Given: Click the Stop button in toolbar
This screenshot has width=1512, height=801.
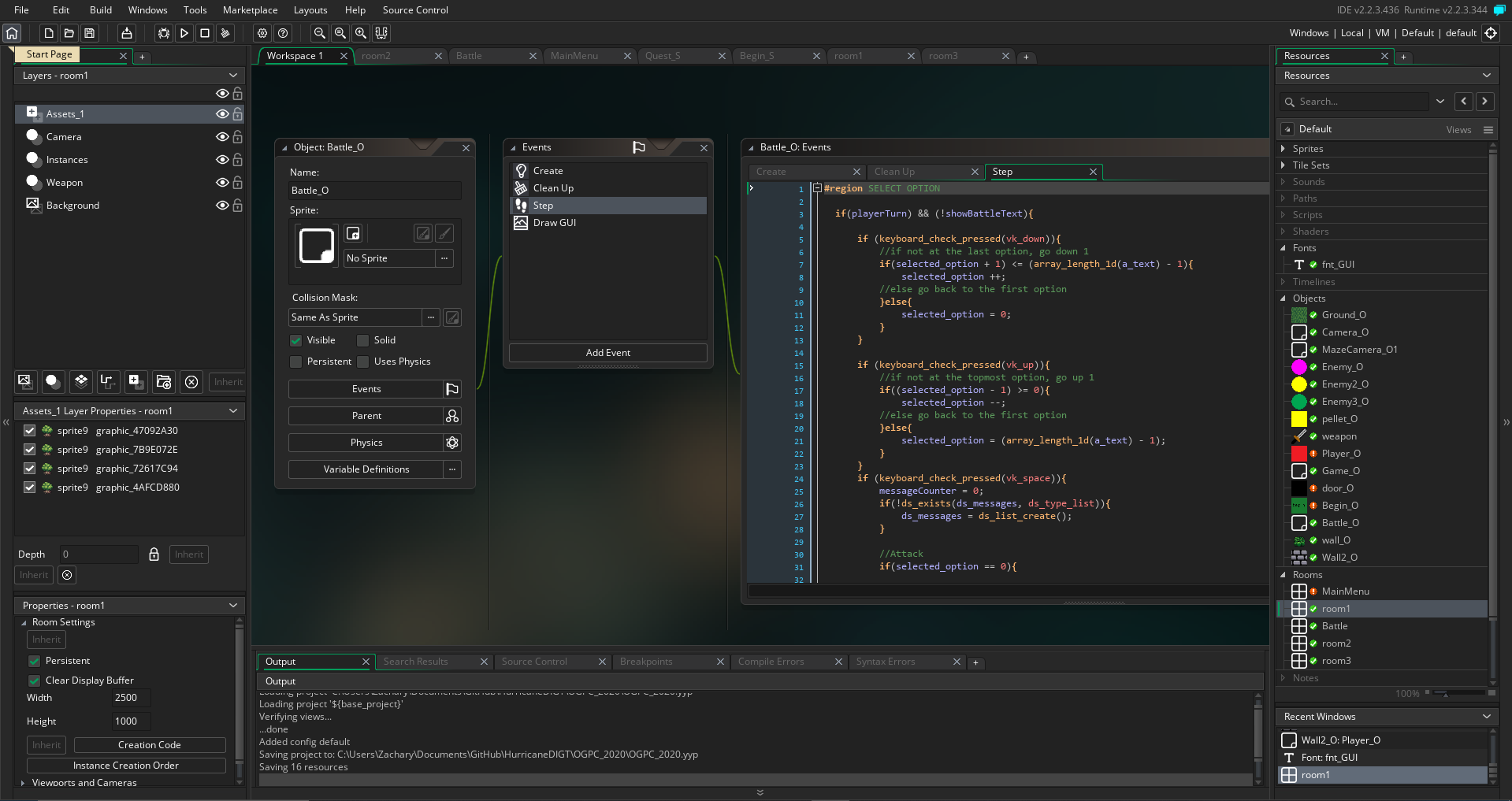Looking at the screenshot, I should click(205, 33).
